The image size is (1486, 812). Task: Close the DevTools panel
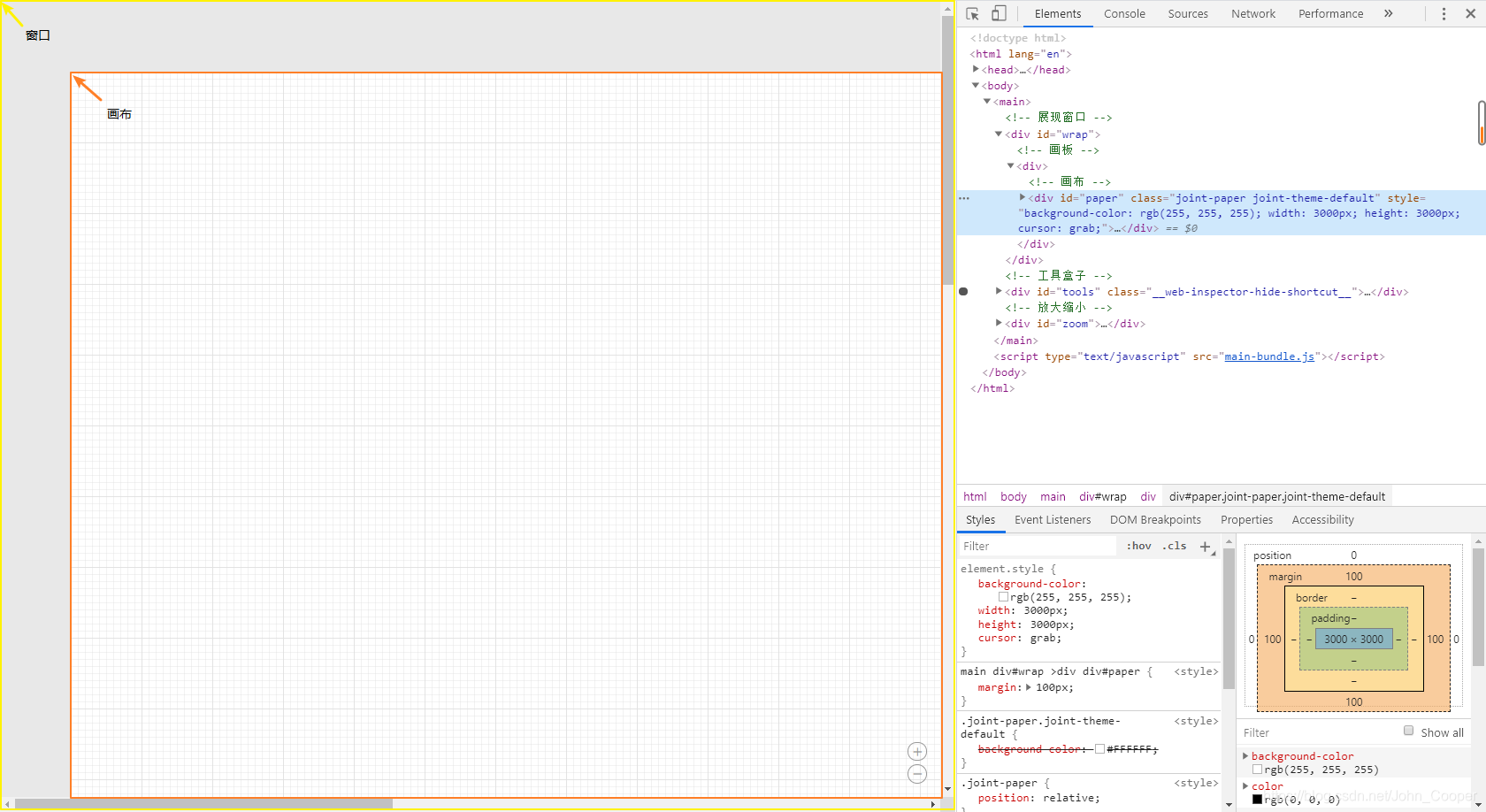(x=1470, y=14)
